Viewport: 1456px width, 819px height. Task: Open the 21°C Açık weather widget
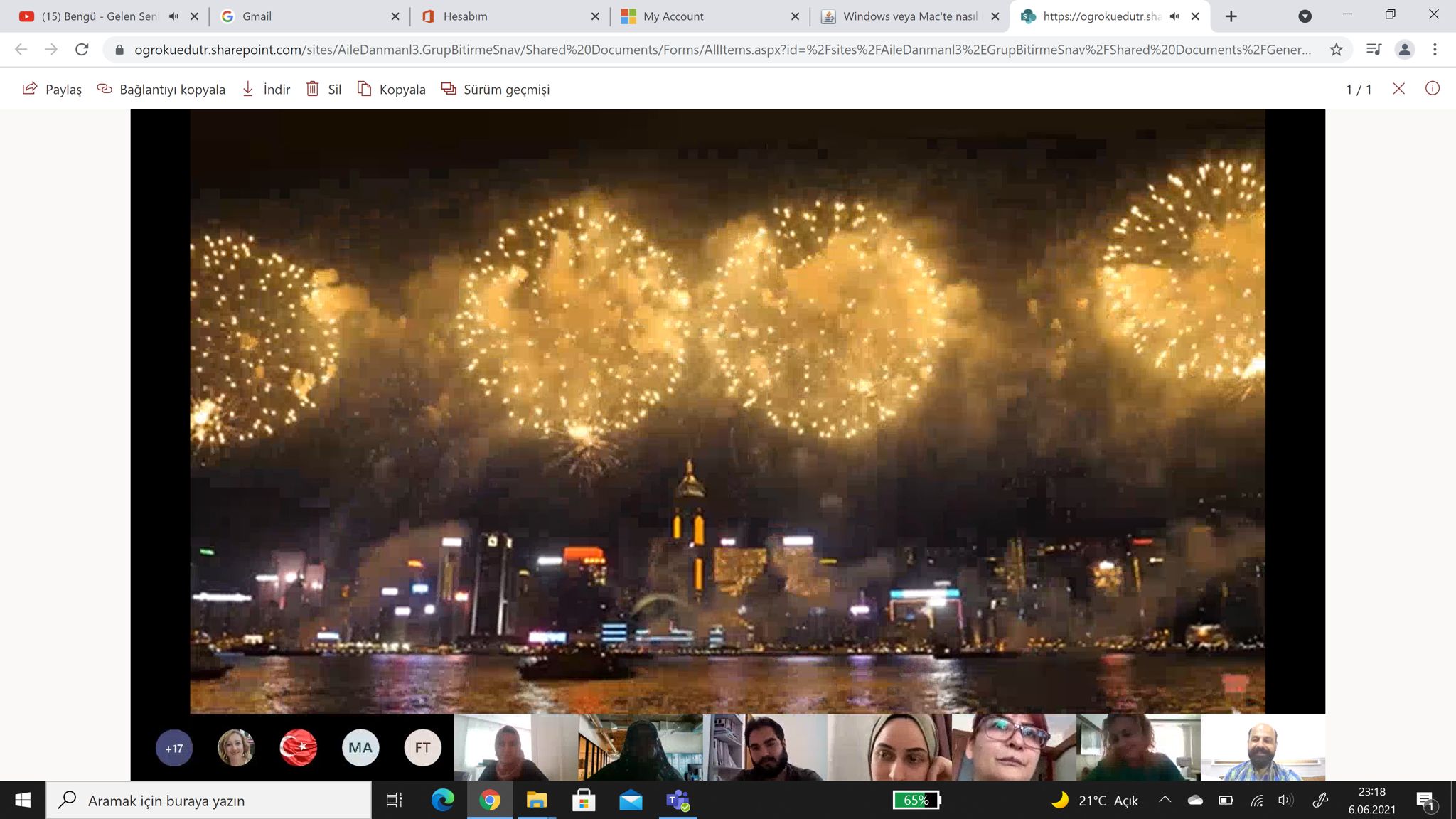coord(1095,801)
